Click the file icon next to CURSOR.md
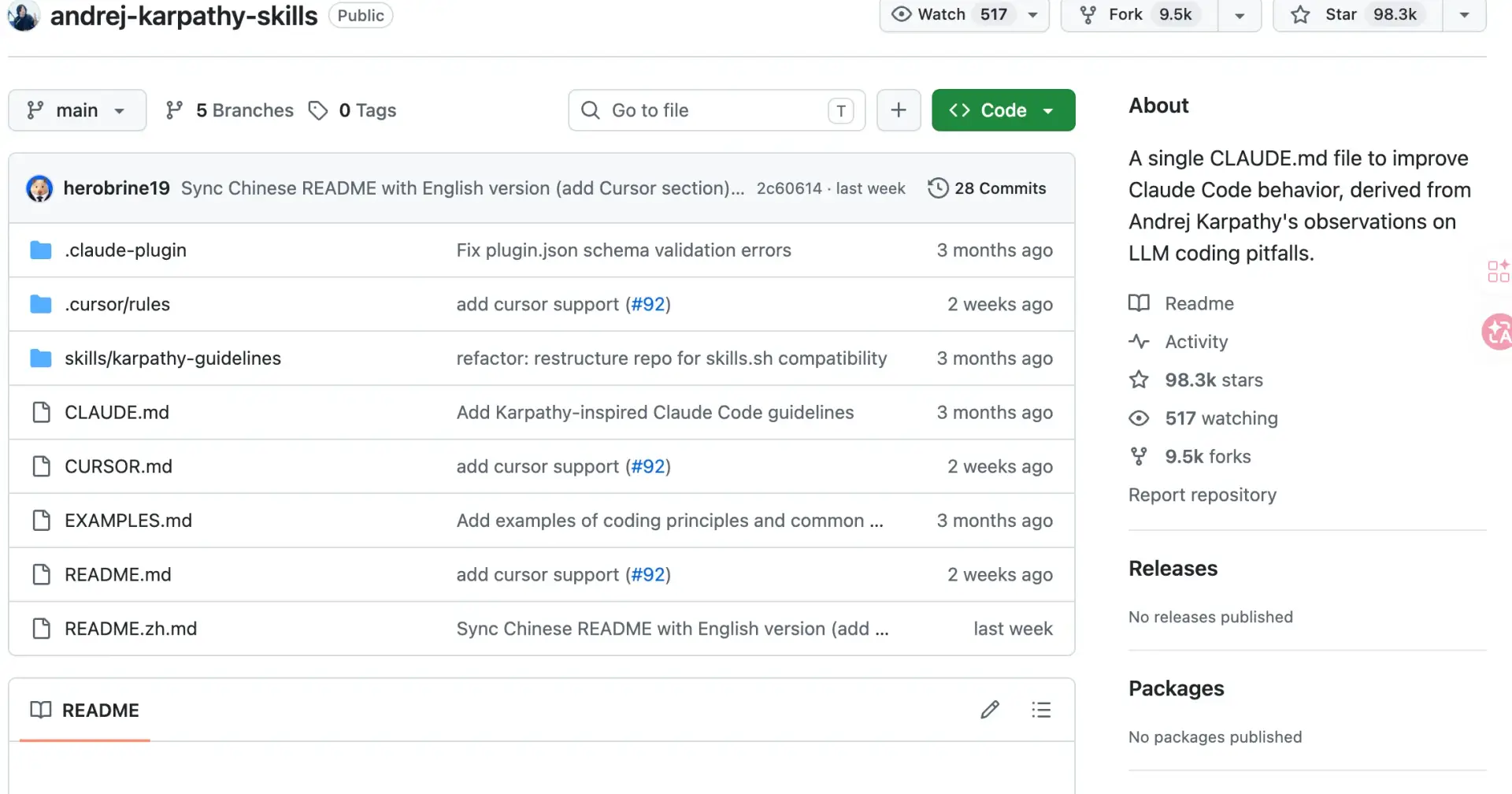 [x=41, y=466]
